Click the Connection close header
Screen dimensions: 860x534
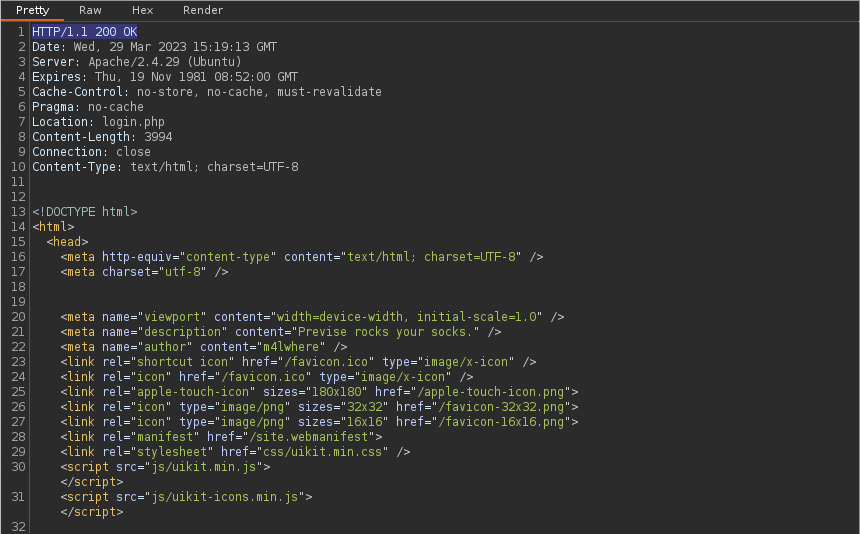91,152
